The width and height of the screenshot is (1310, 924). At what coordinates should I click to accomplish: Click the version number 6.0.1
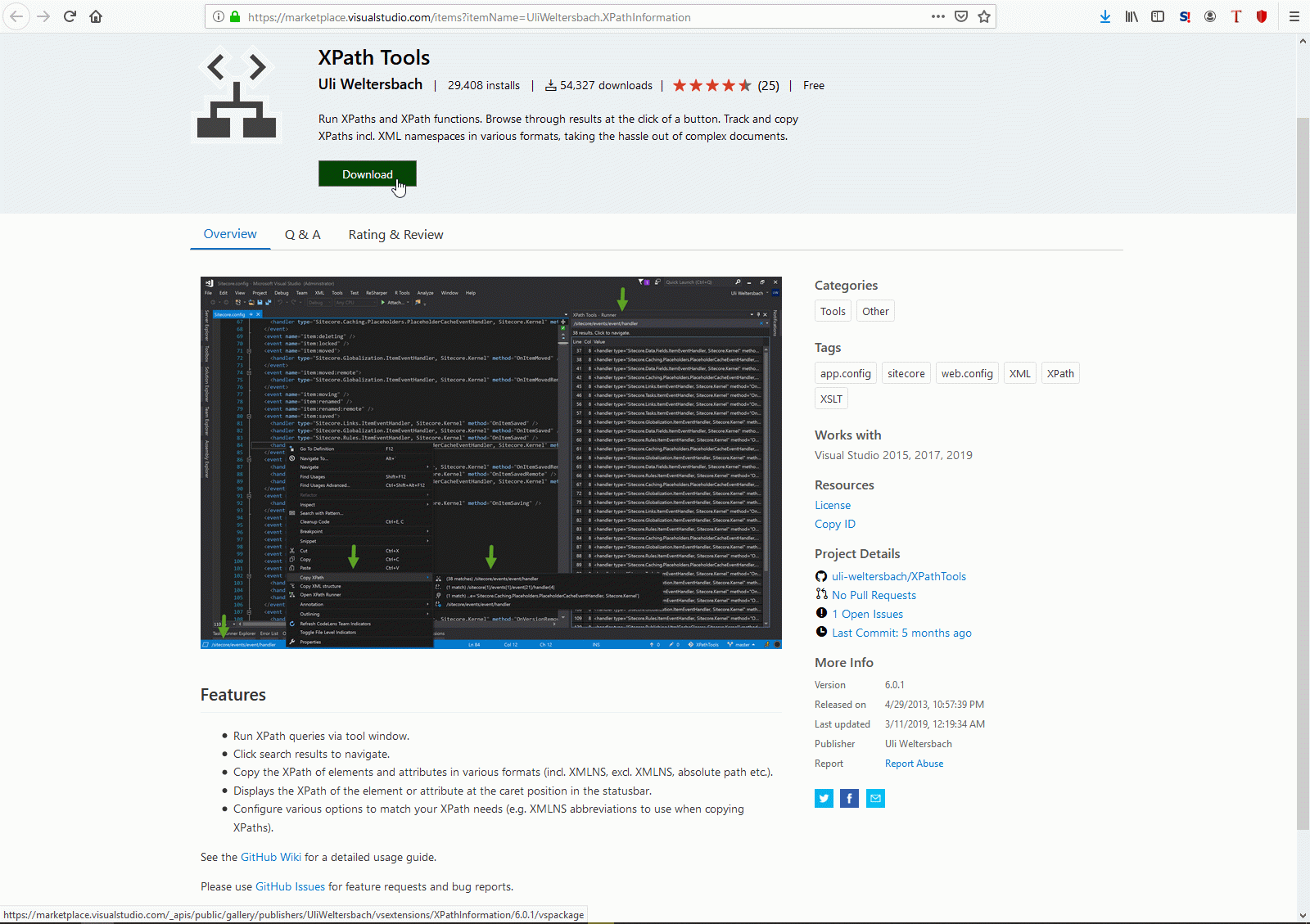coord(894,685)
